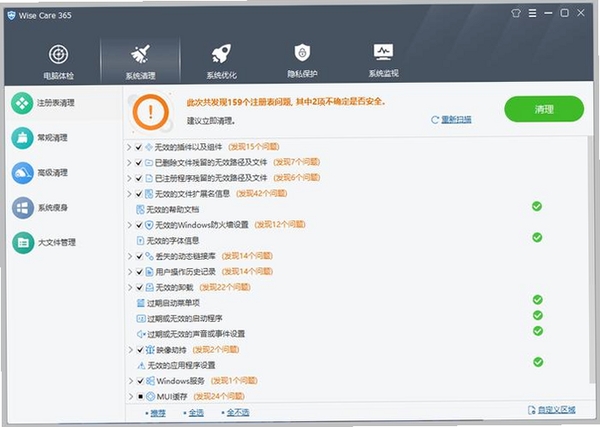The image size is (600, 427).
Task: Expand the 无效的插件以及组件 row
Action: (x=129, y=147)
